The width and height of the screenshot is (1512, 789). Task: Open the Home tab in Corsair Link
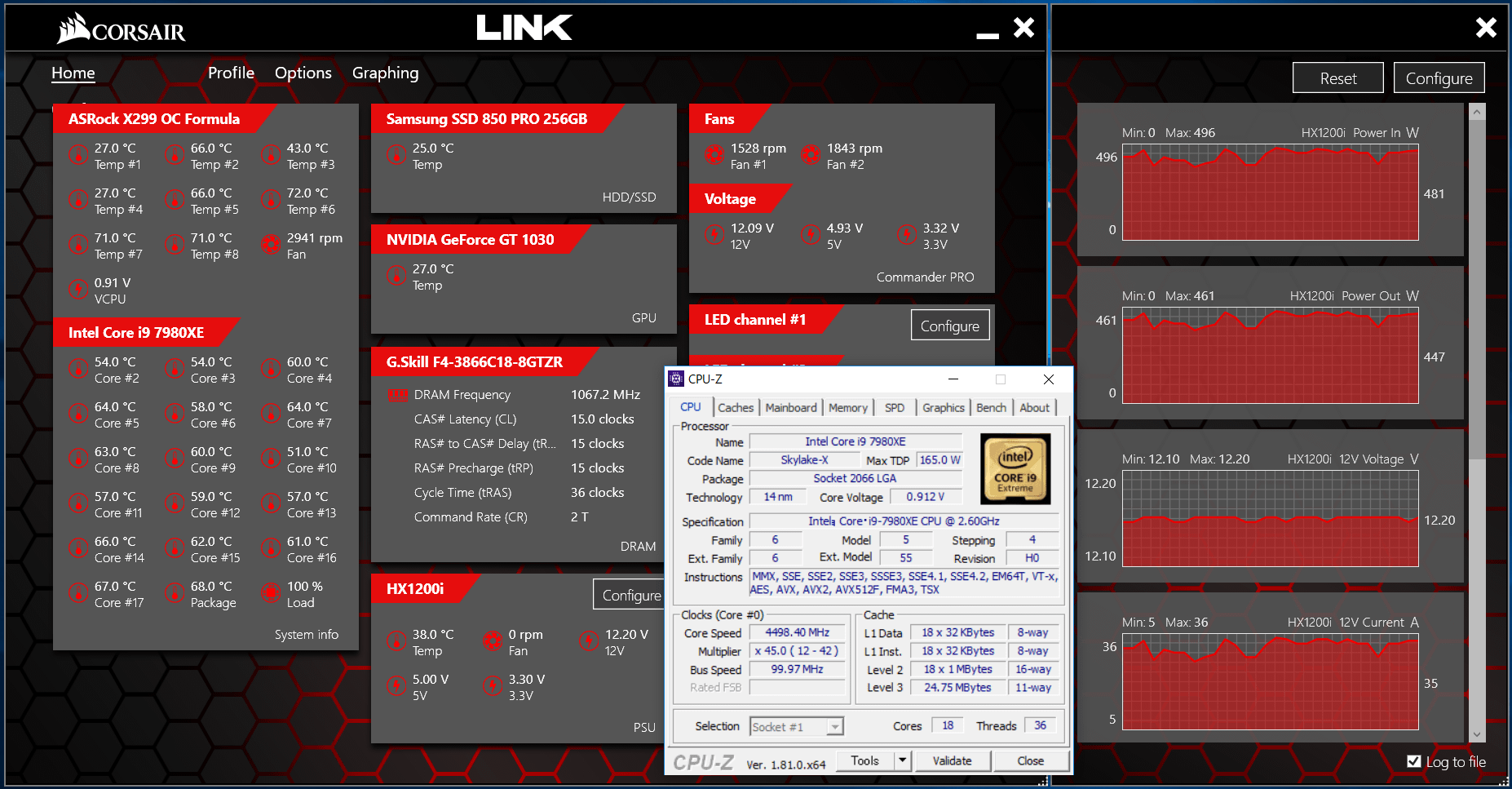coord(73,73)
